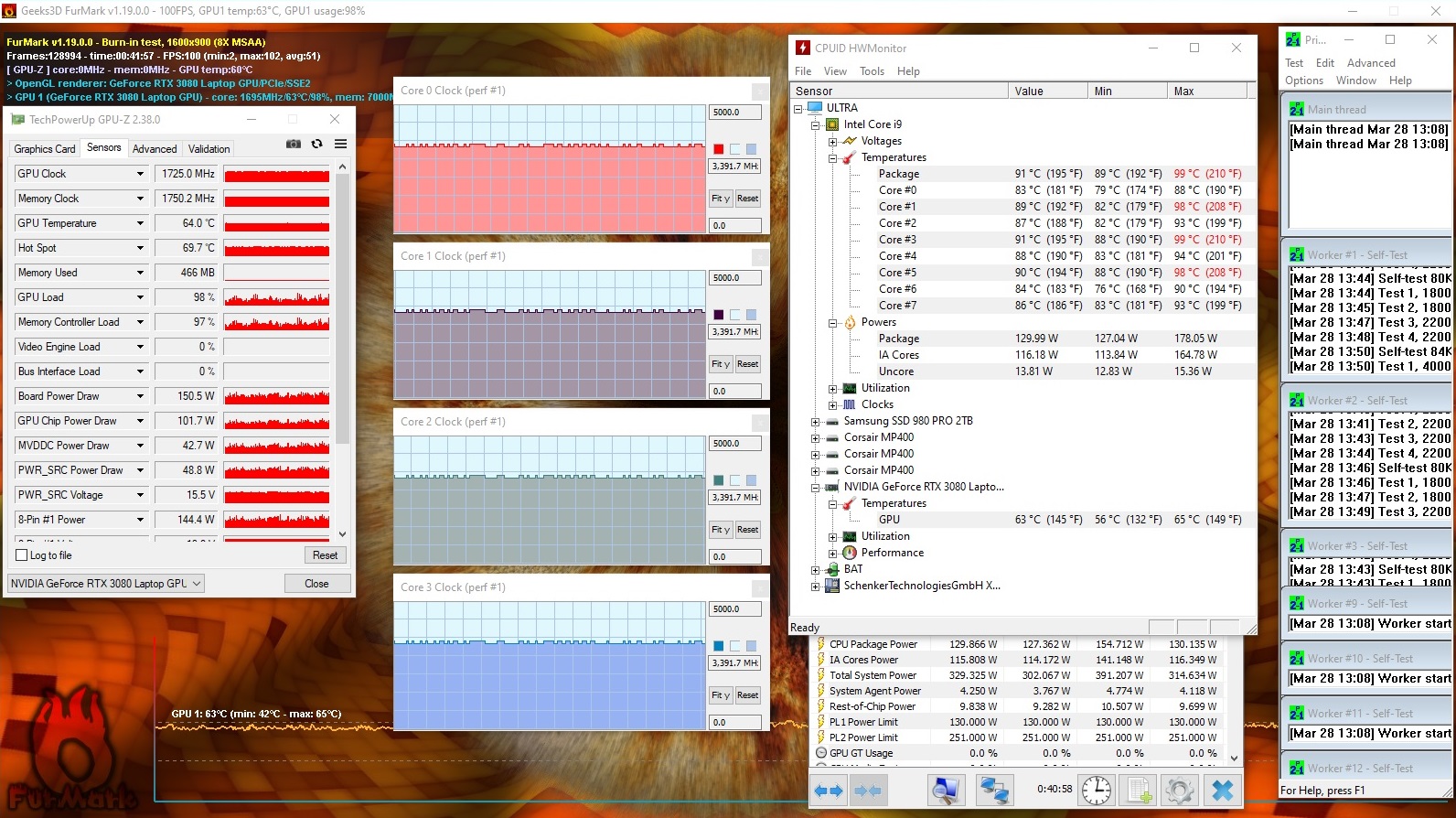The height and width of the screenshot is (818, 1456).
Task: Click the Value column header in HWMonitor
Action: [x=1048, y=91]
